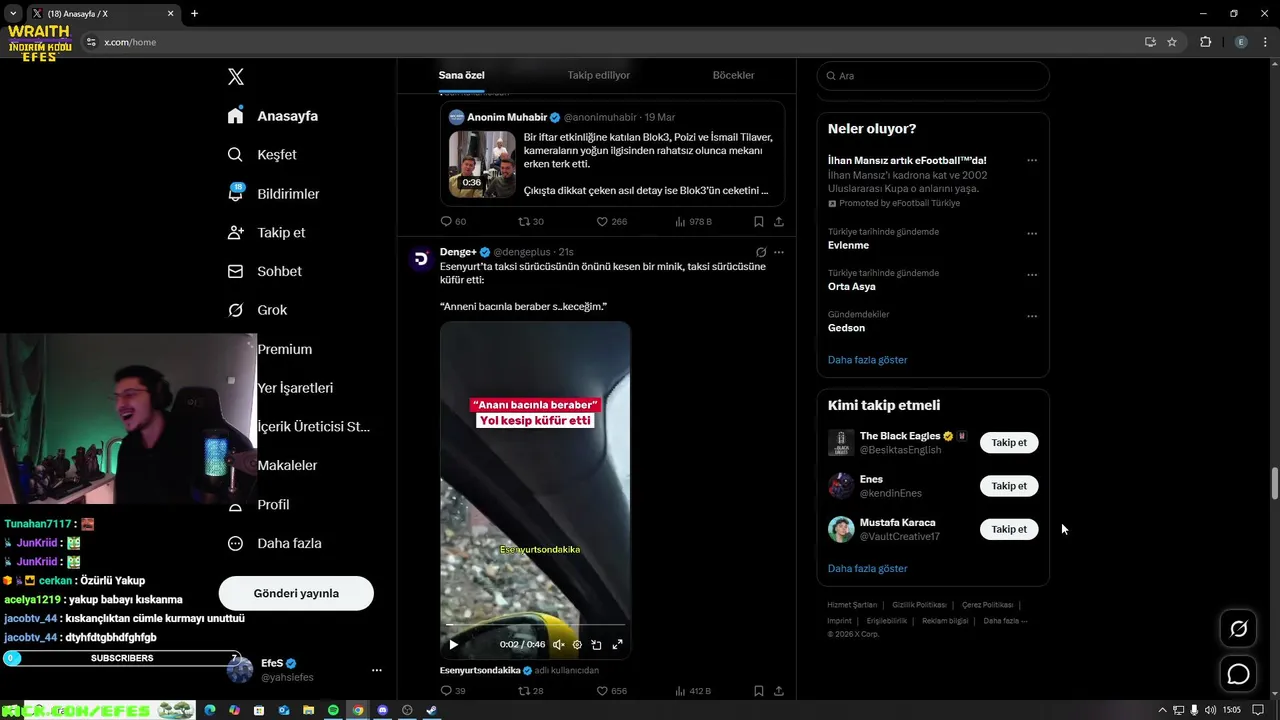Viewport: 1280px width, 720px height.
Task: Open Grok from sidebar
Action: [257, 310]
